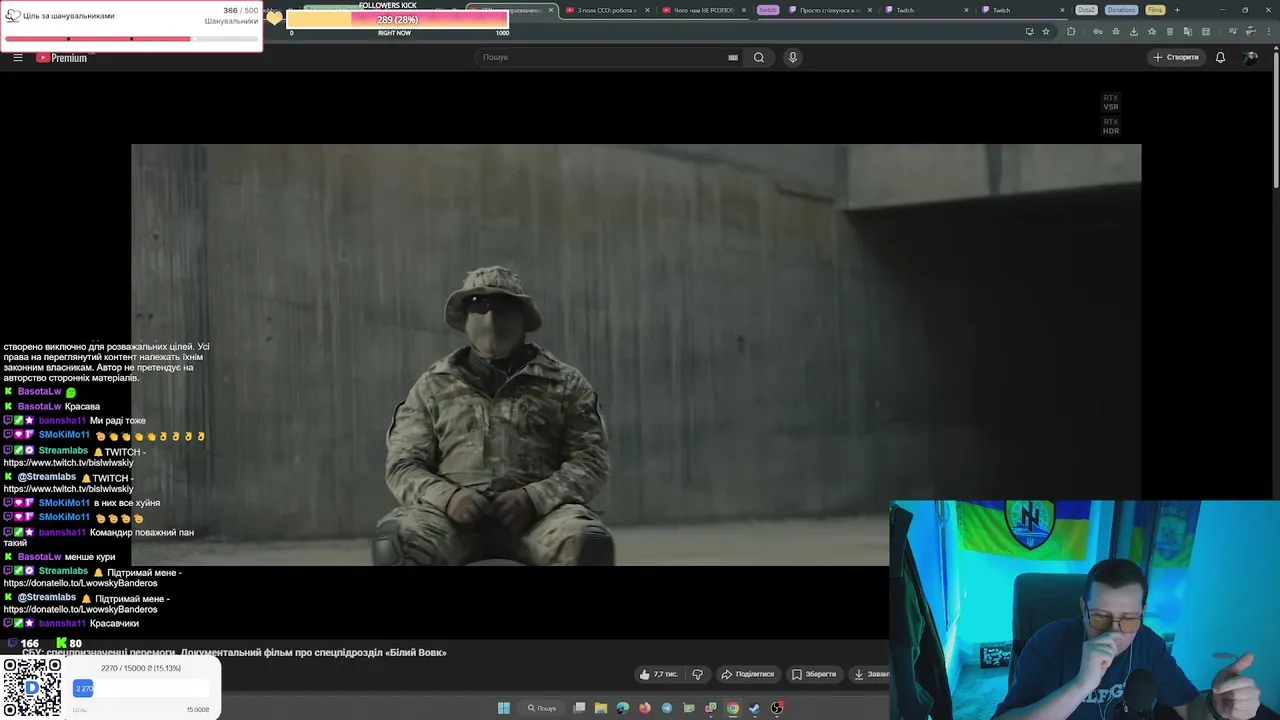Open the Dota2 tab group
Screen dimensions: 1280x720
pos(1086,10)
